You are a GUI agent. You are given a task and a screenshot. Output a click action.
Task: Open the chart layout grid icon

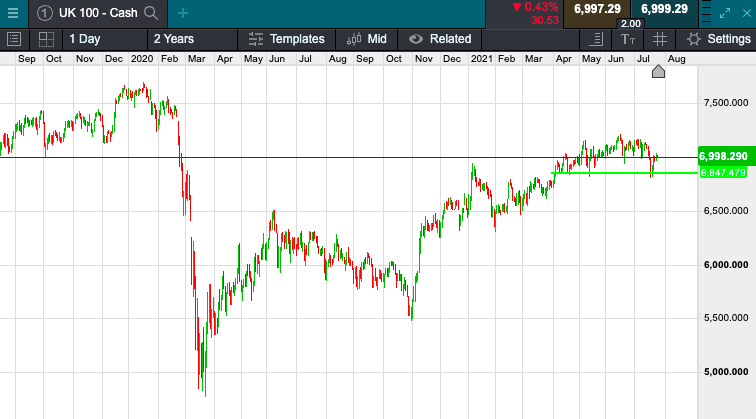(x=46, y=39)
